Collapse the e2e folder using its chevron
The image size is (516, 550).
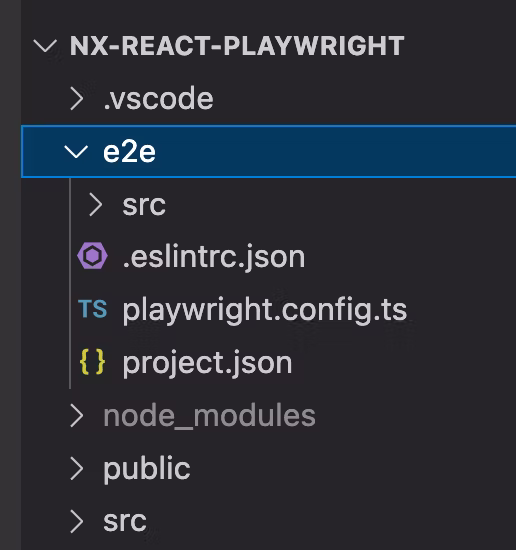pyautogui.click(x=76, y=152)
